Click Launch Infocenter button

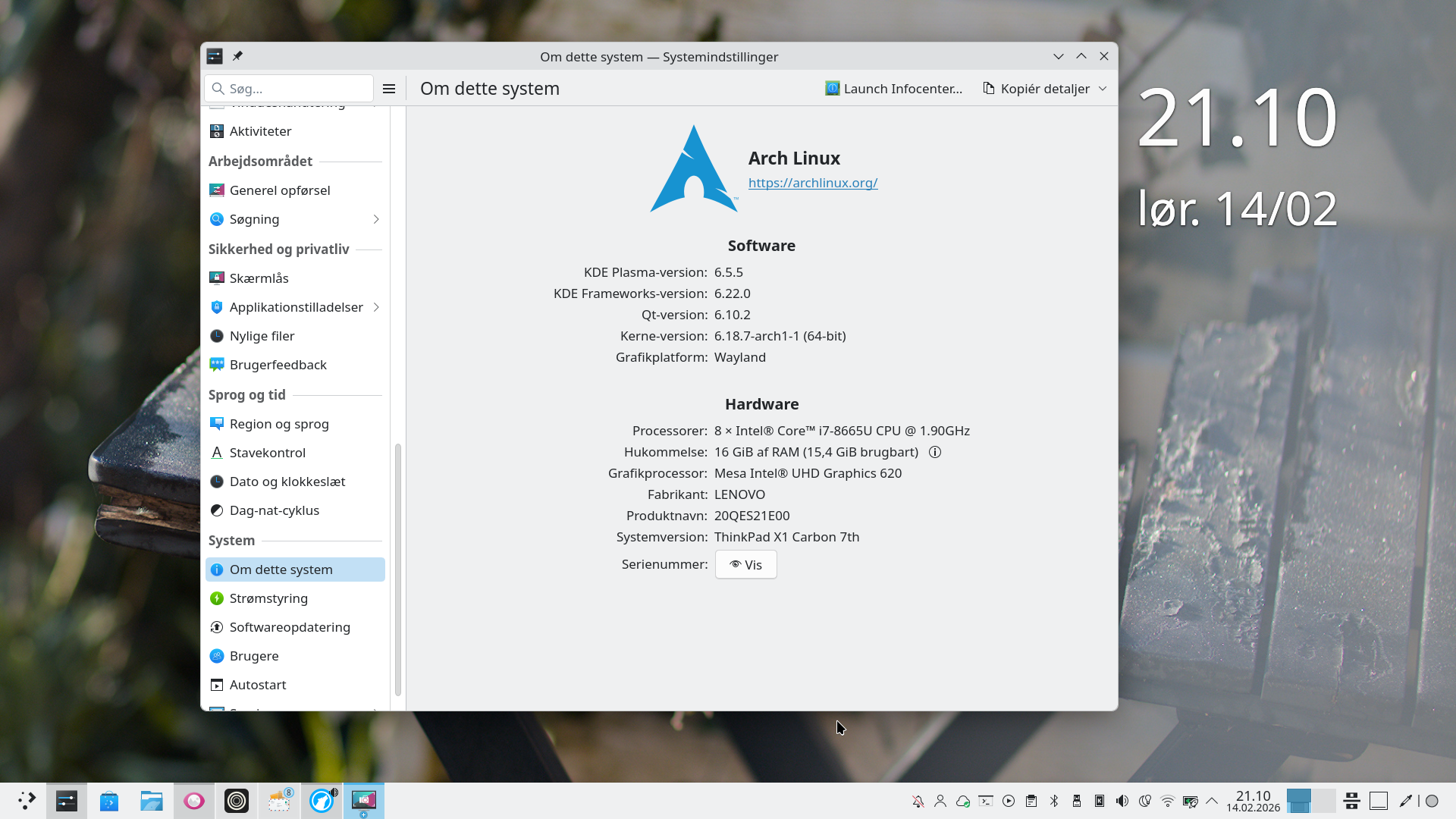tap(894, 89)
